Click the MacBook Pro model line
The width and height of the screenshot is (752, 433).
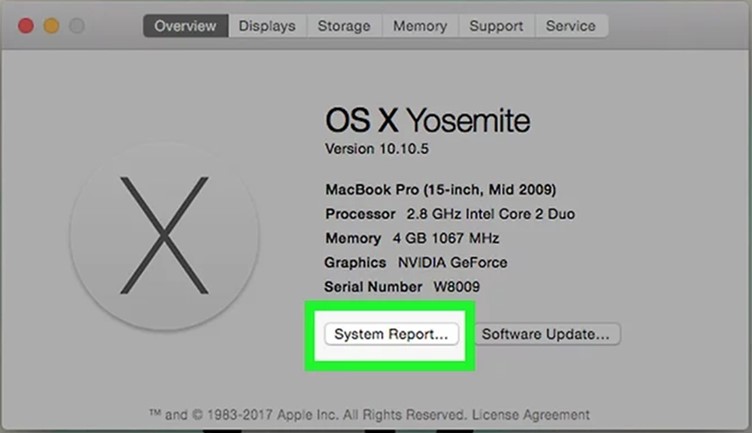441,189
